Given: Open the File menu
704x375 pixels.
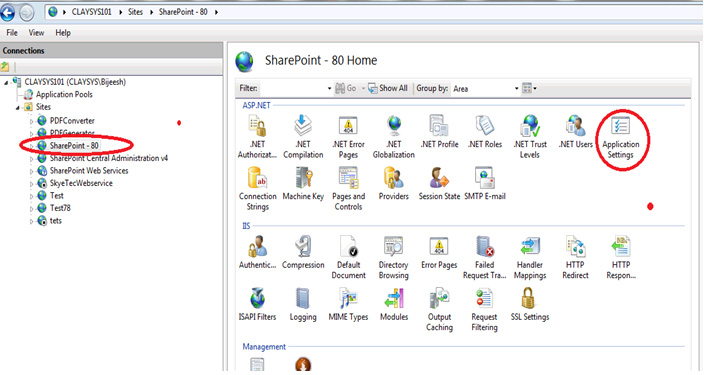Looking at the screenshot, I should pos(12,33).
